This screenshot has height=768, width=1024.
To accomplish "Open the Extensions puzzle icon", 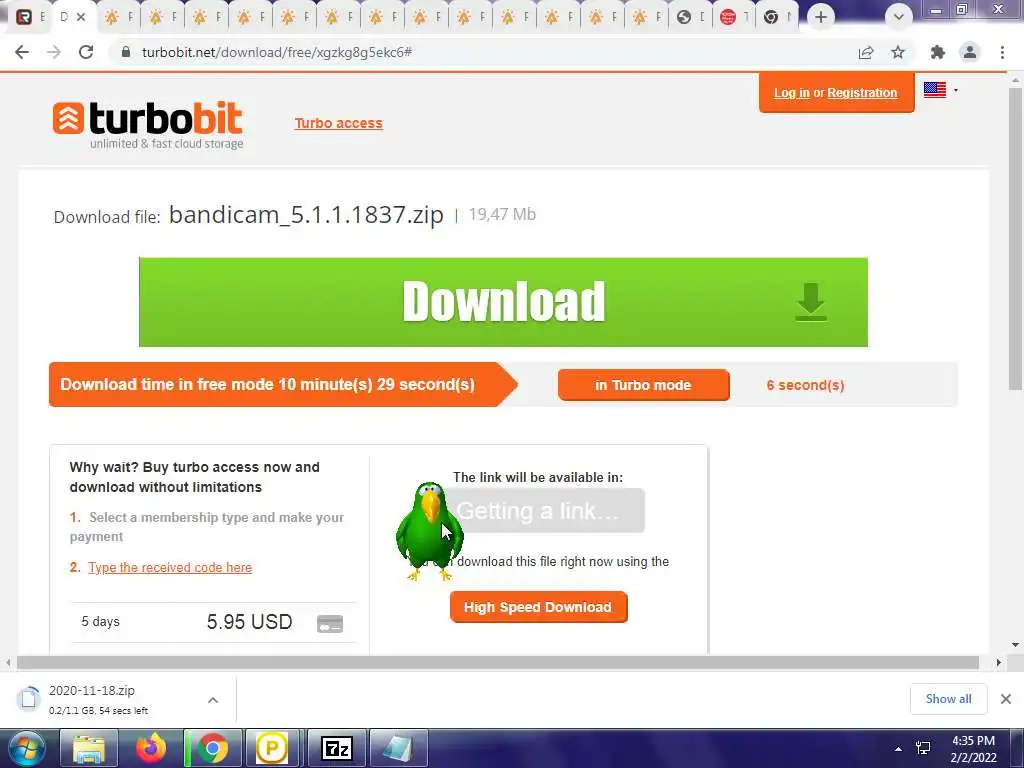I will click(938, 52).
